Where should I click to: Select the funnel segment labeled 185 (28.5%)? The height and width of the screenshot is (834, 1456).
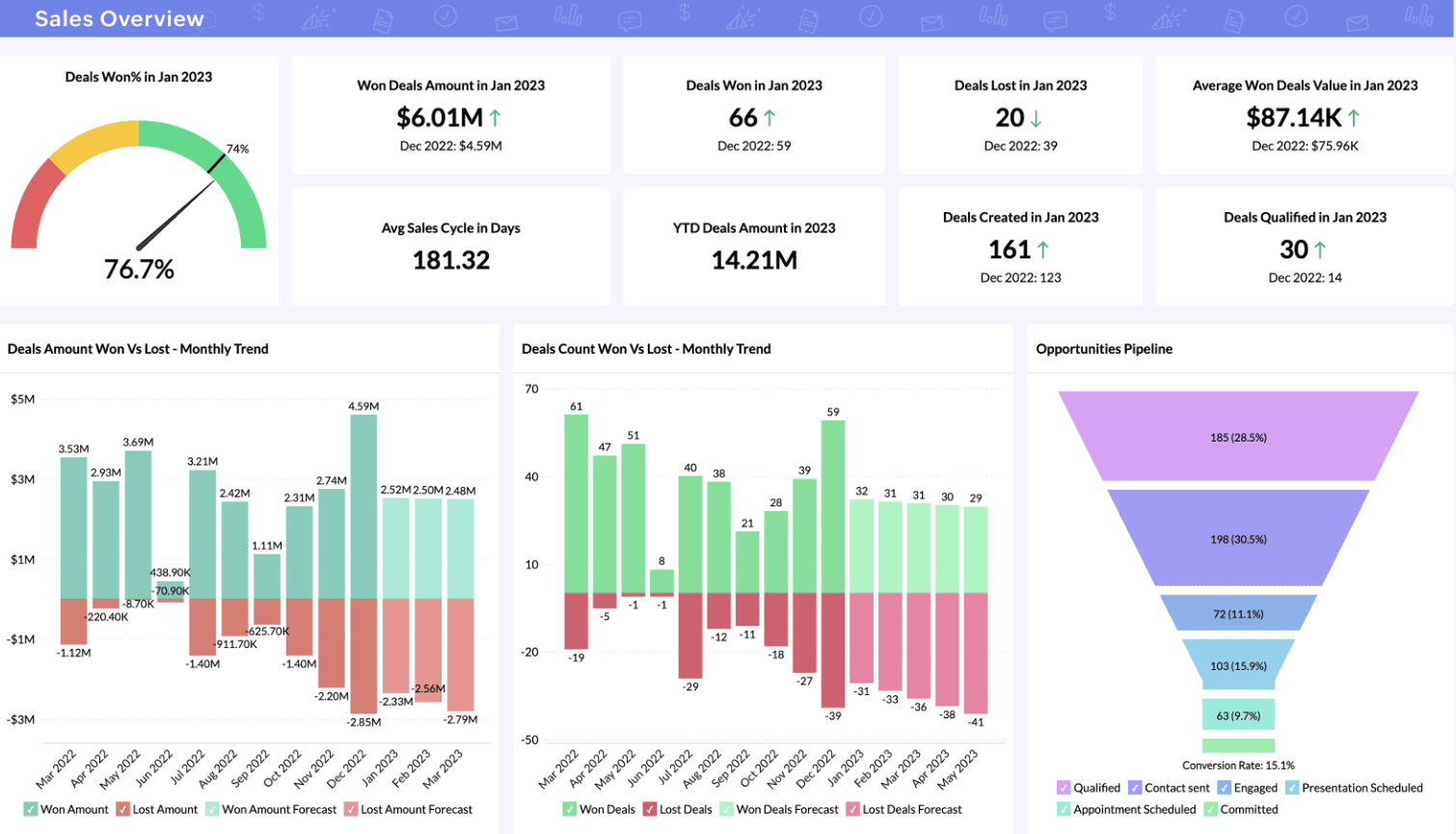(x=1238, y=437)
